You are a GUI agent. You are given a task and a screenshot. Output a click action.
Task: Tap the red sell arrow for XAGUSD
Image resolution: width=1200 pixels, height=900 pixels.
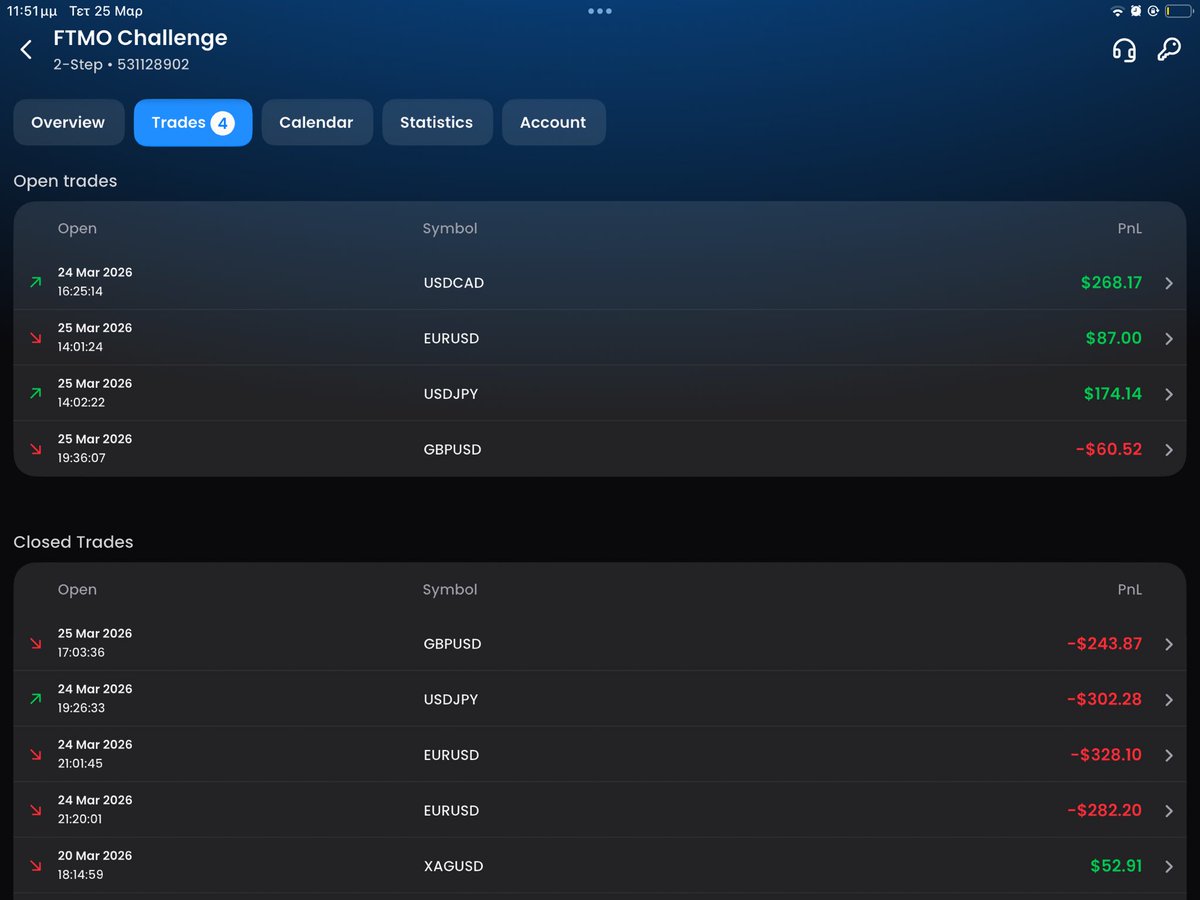point(36,866)
